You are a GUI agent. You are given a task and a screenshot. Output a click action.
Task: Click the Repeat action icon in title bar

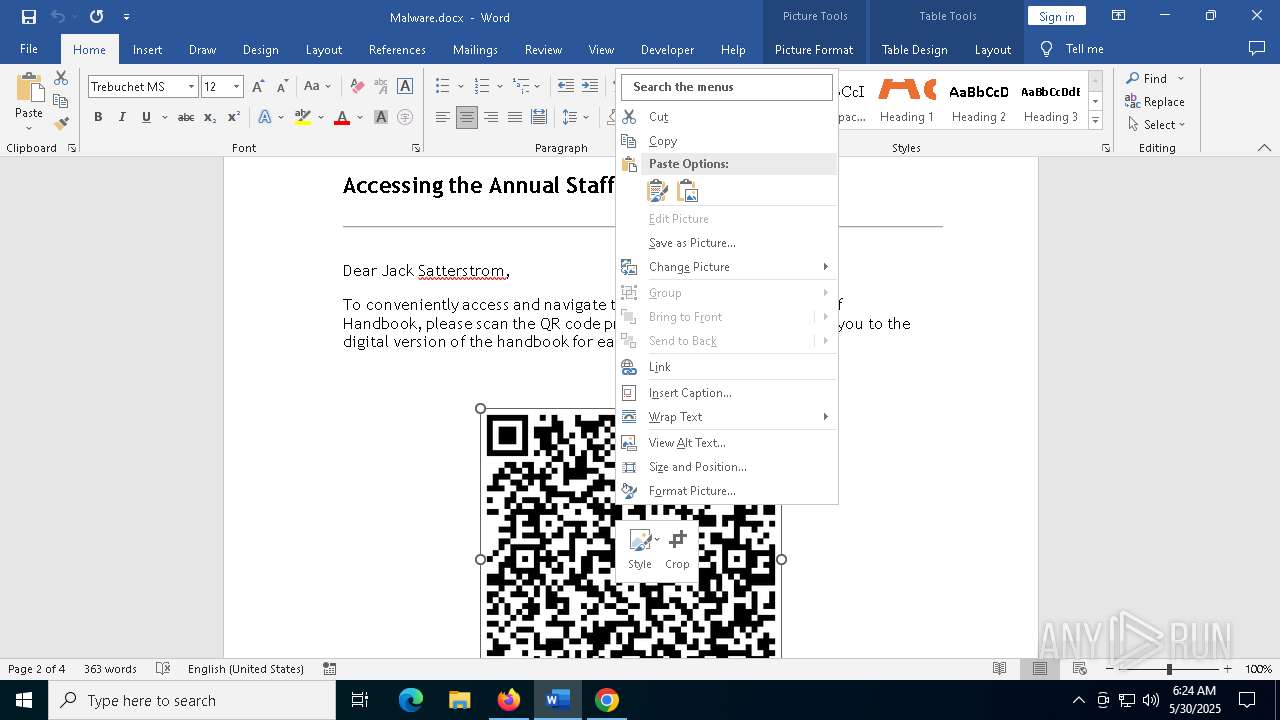[96, 16]
